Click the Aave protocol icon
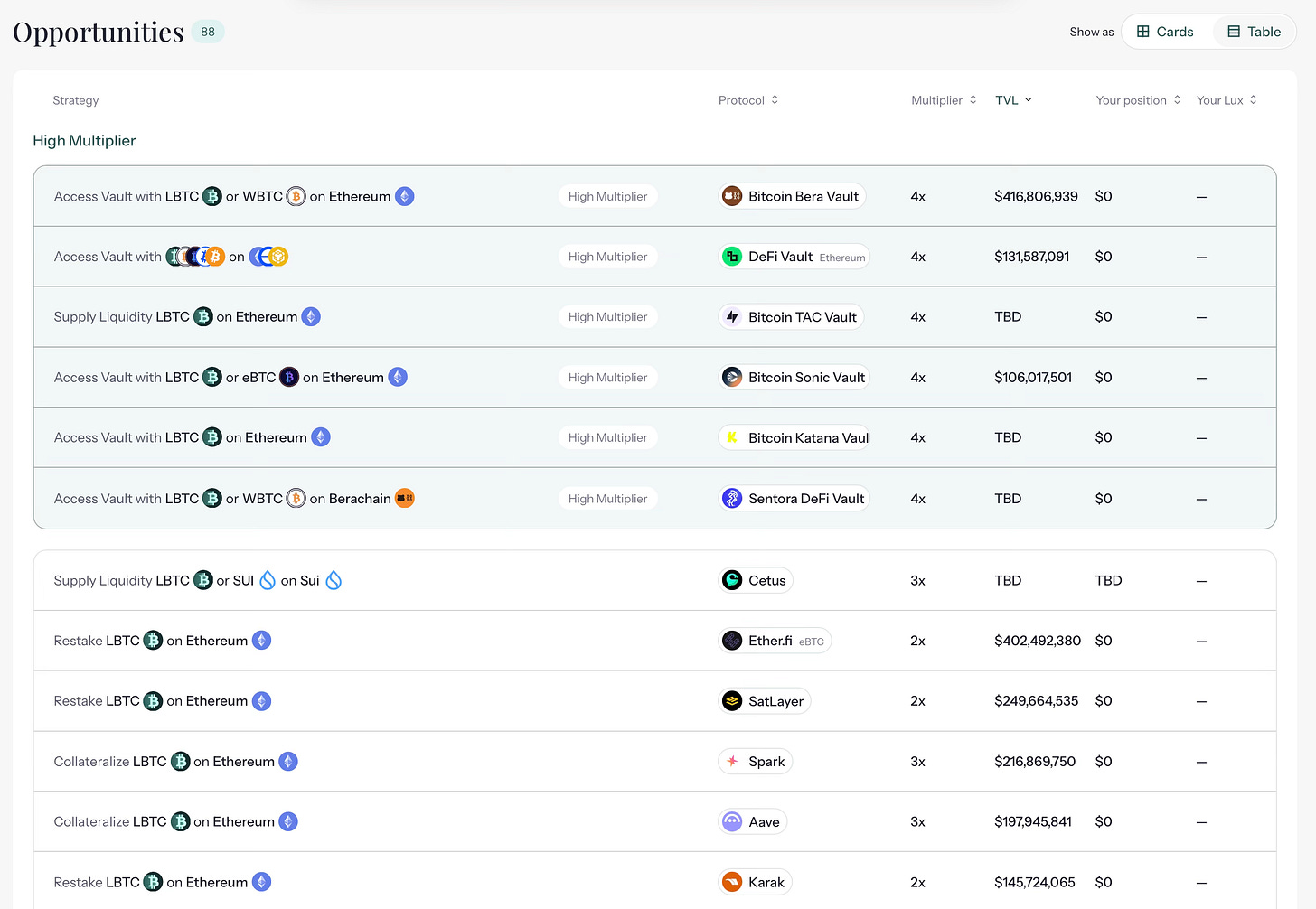Screen dimensions: 1316x909 pyautogui.click(x=732, y=821)
